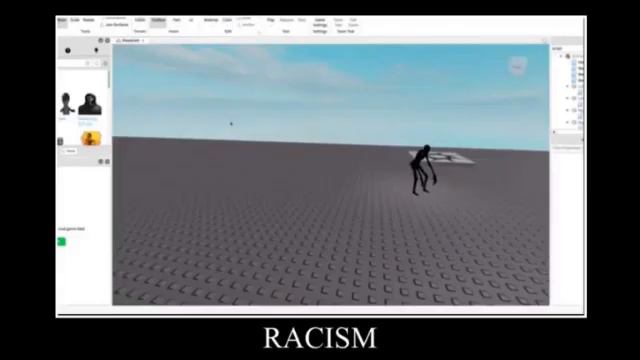The image size is (640, 360).
Task: Expand the first collapsed service below Workspace children
Action: (x=567, y=87)
